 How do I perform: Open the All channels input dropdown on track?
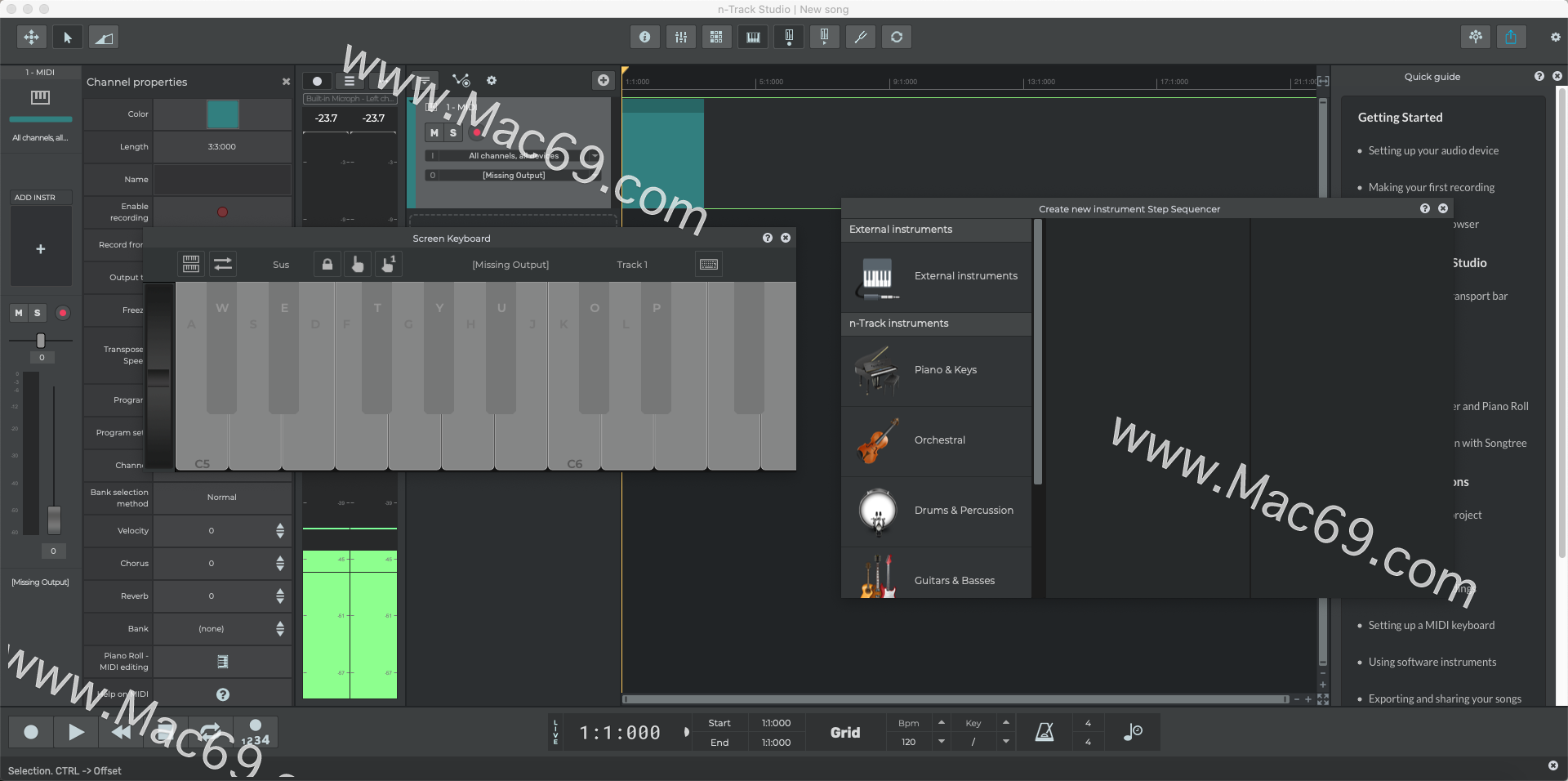(513, 155)
